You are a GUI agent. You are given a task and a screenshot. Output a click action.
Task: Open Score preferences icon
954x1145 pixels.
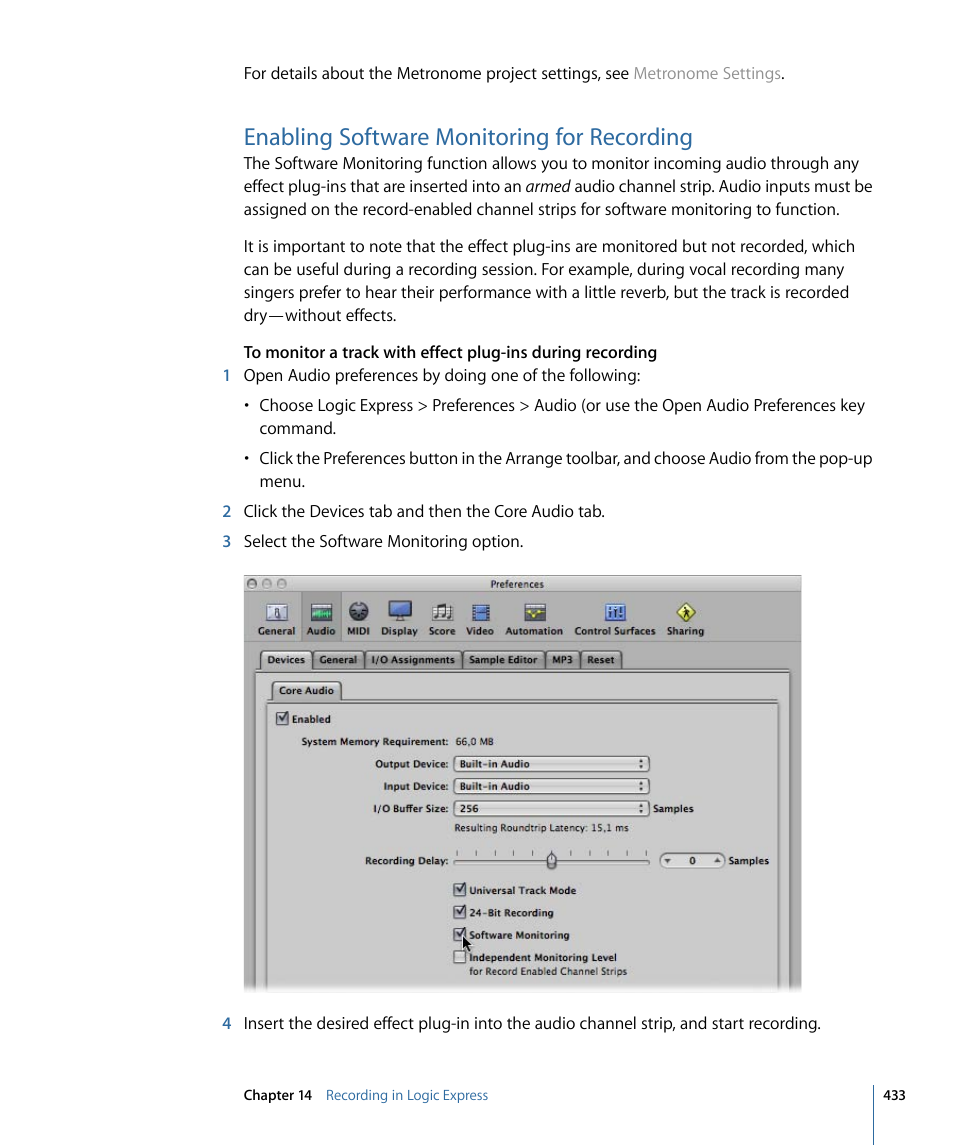(441, 619)
